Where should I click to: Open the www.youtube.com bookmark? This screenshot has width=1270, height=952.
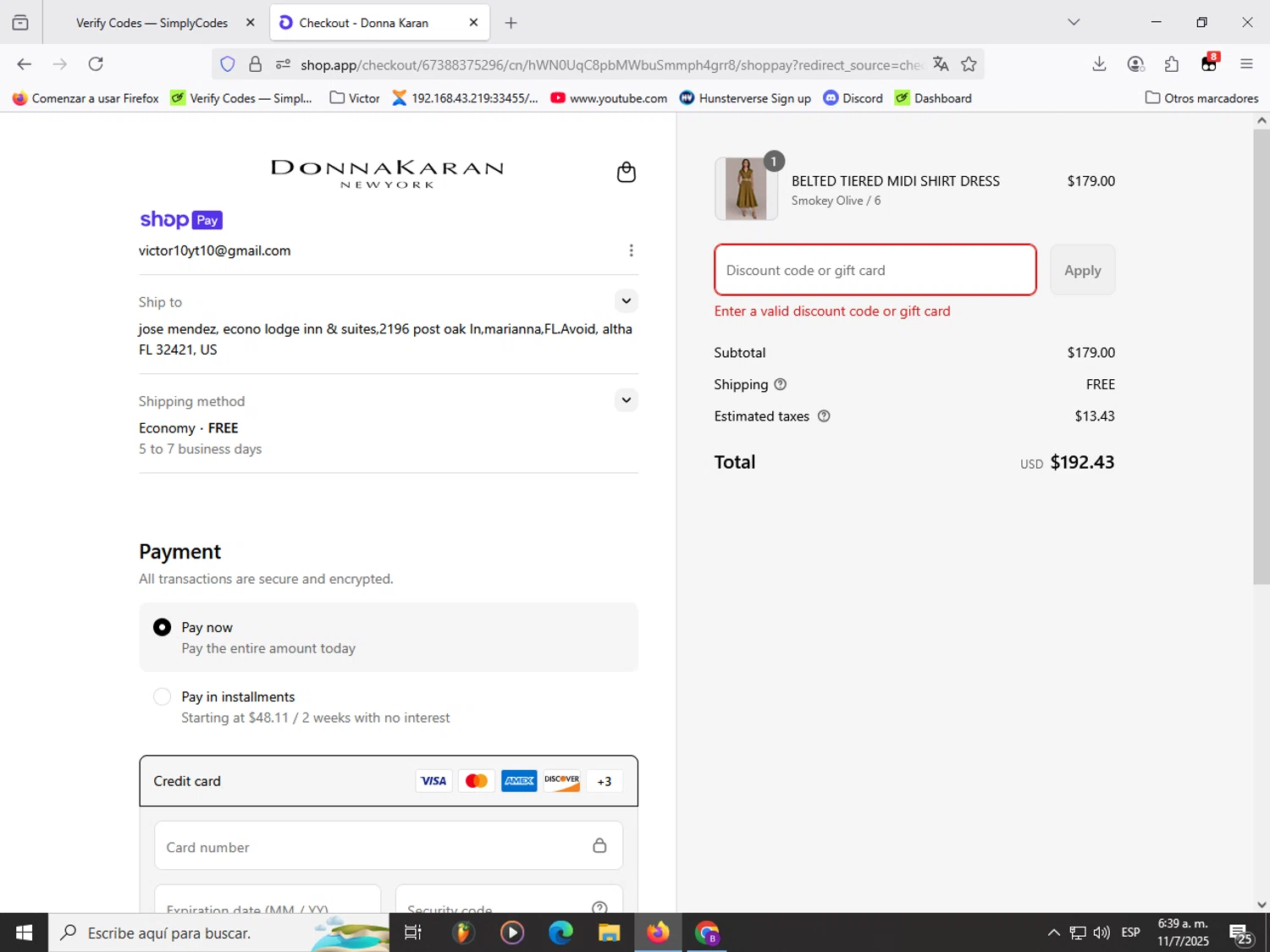609,98
